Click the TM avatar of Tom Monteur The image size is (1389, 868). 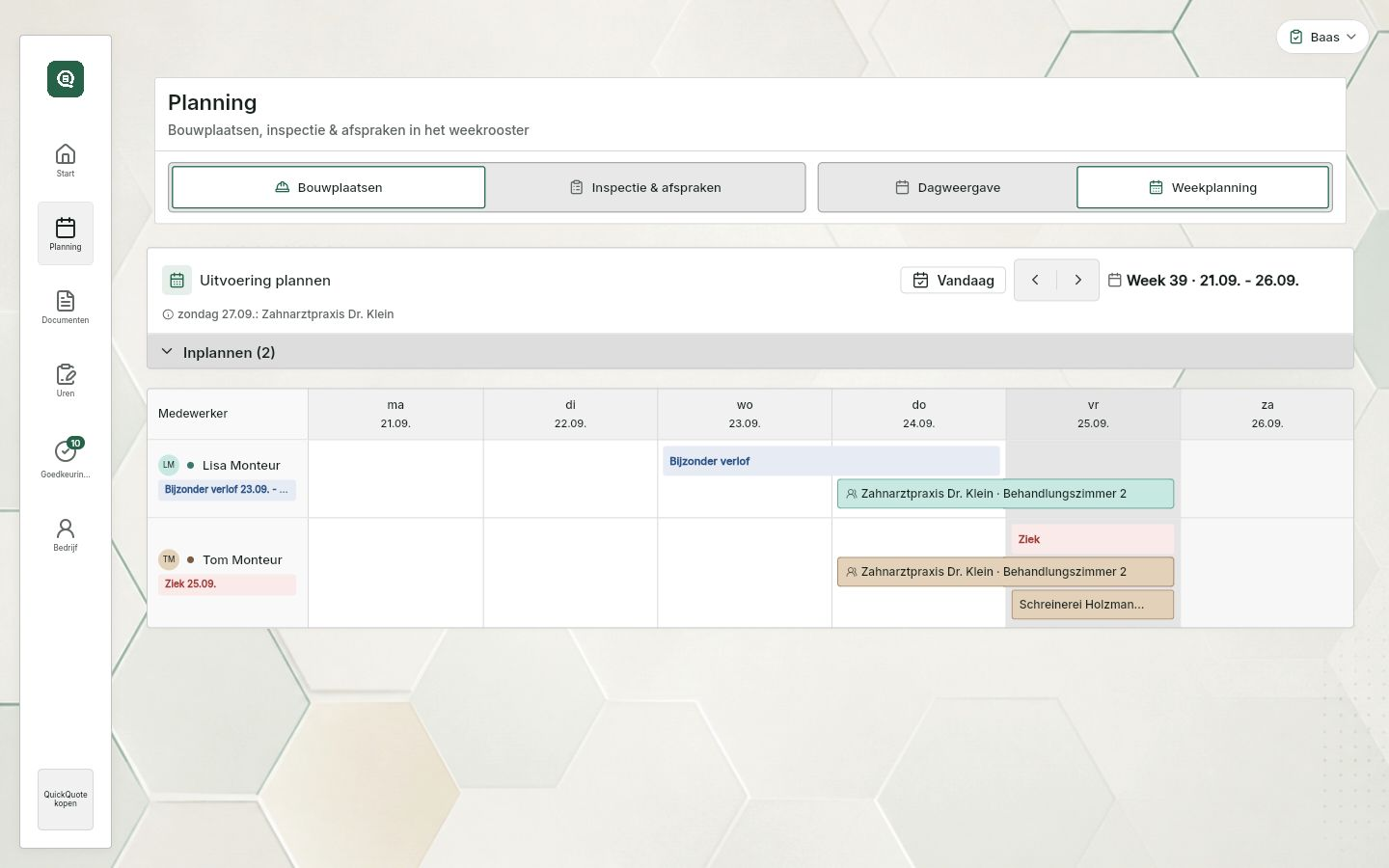(x=169, y=559)
